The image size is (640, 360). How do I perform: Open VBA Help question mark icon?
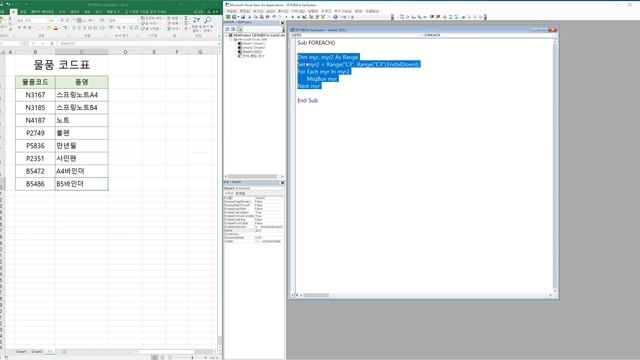(x=336, y=17)
